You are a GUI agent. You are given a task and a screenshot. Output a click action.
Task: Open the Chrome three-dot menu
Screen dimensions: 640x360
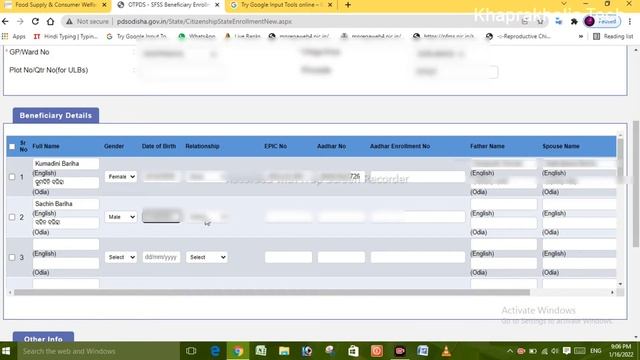click(630, 21)
